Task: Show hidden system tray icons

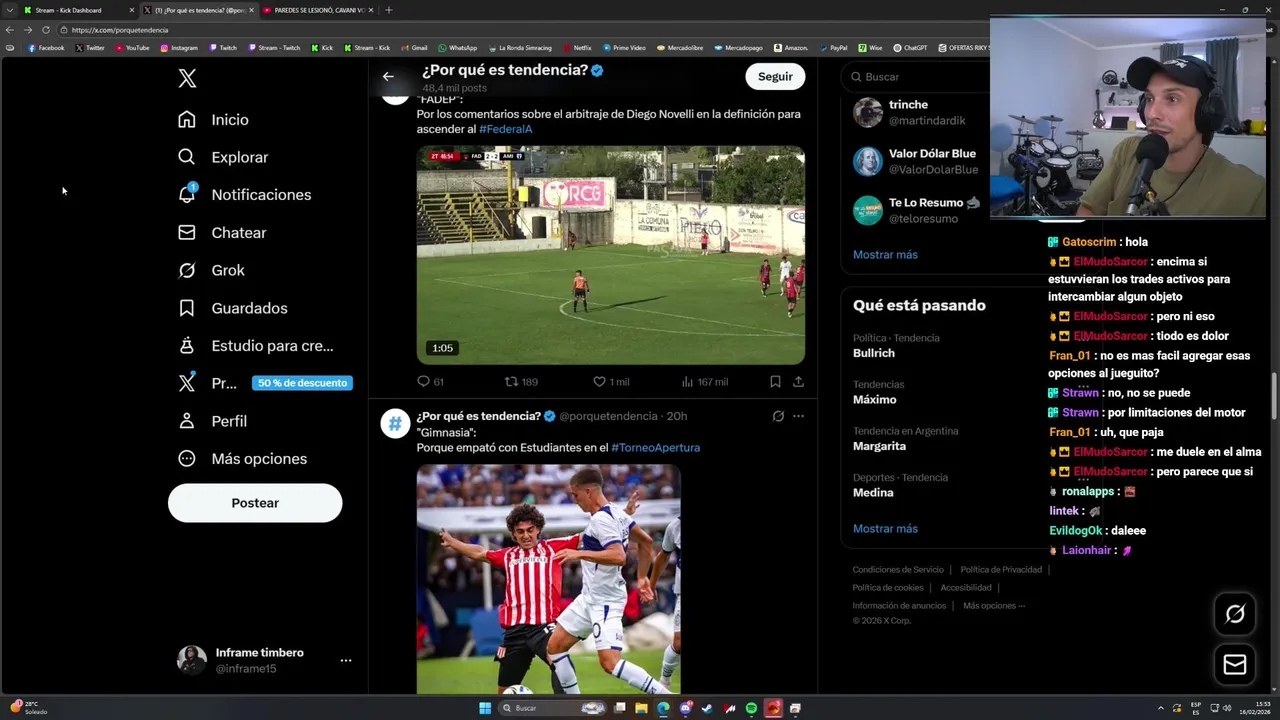Action: pyautogui.click(x=1161, y=708)
